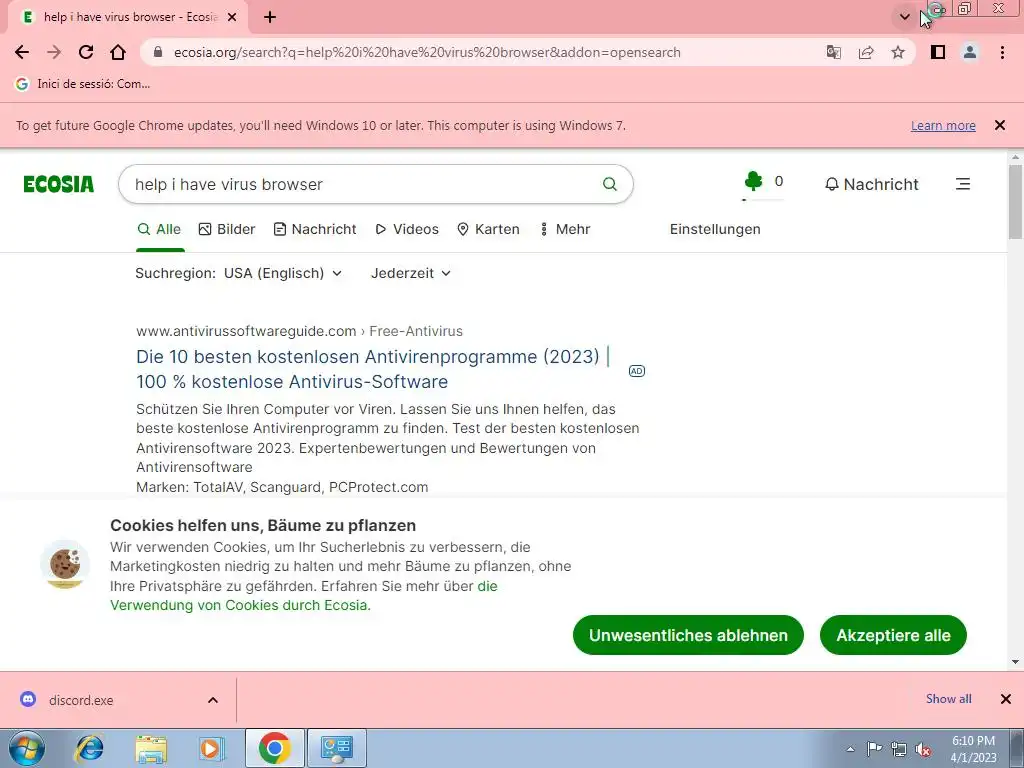Dismiss the Windows 7 update notice
This screenshot has height=768, width=1024.
pos(1000,125)
